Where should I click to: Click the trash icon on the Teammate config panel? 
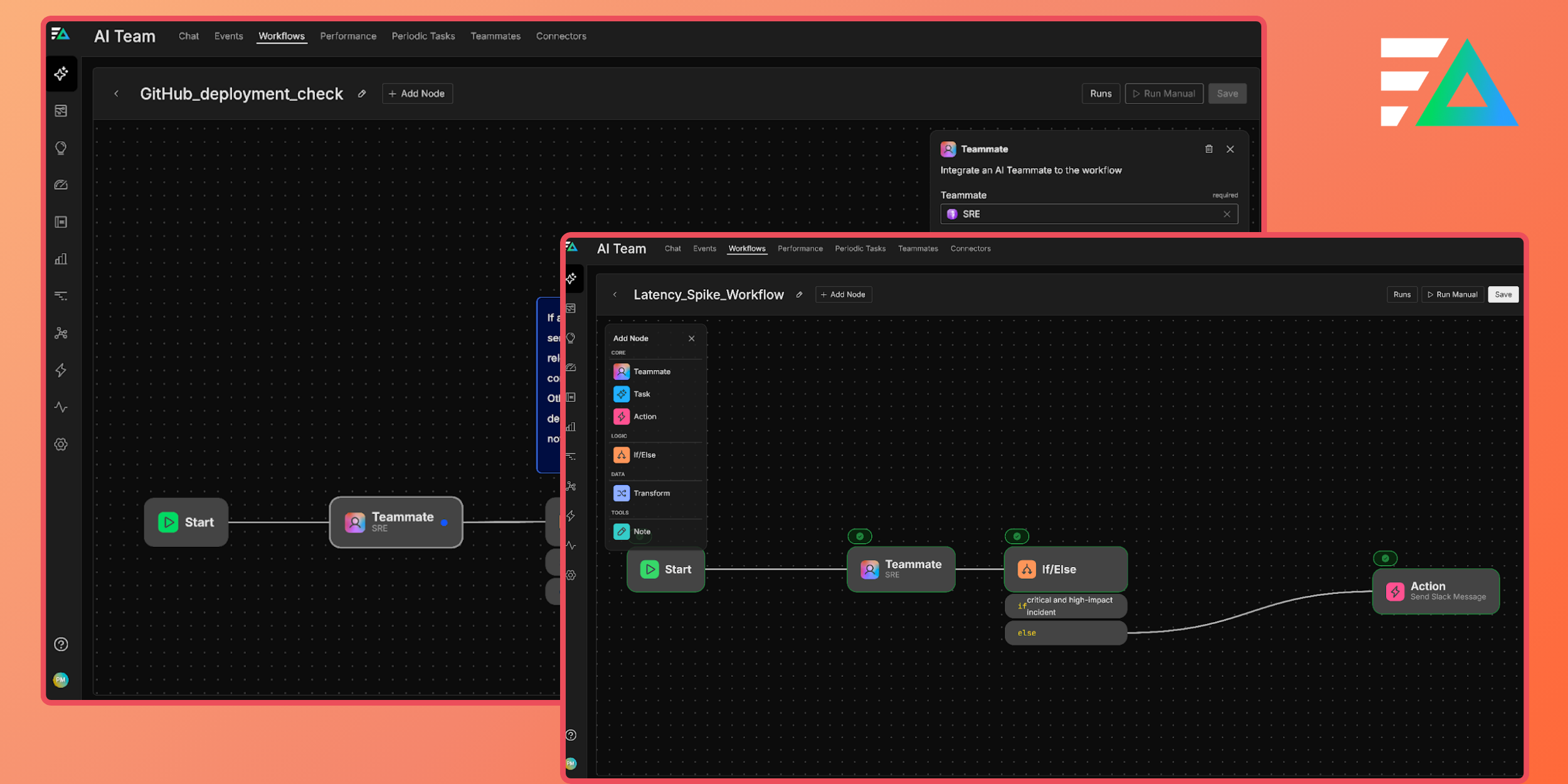click(x=1209, y=149)
